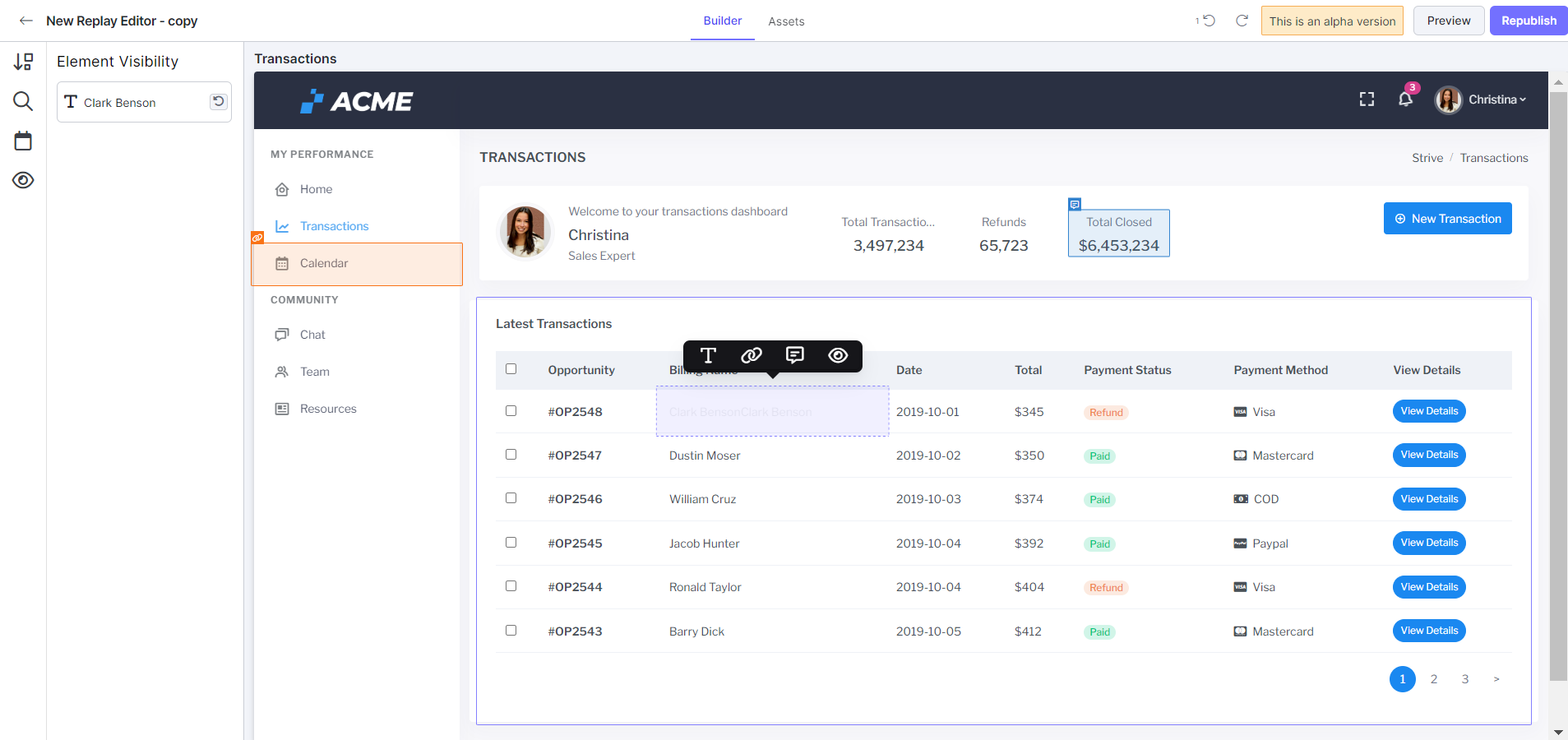
Task: Switch to the Assets tab
Action: (786, 21)
